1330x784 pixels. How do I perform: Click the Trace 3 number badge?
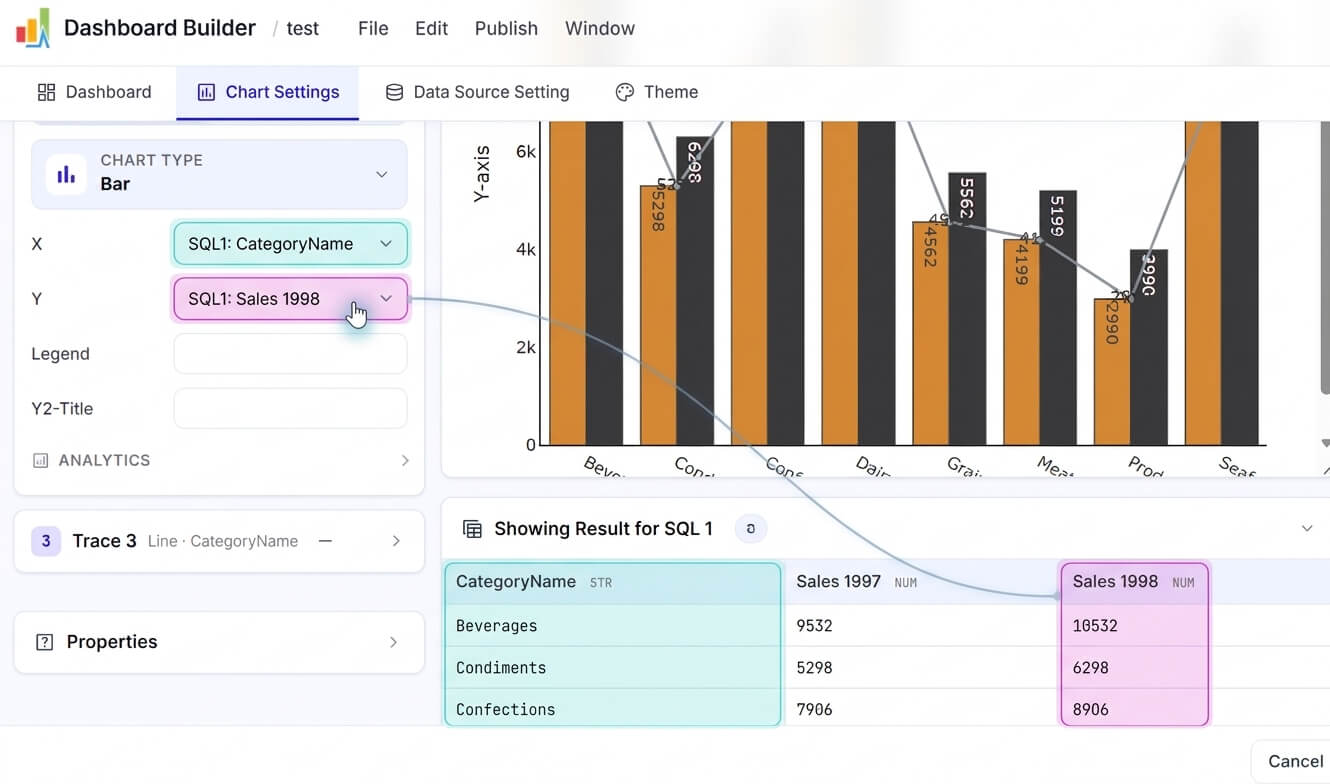pyautogui.click(x=46, y=541)
